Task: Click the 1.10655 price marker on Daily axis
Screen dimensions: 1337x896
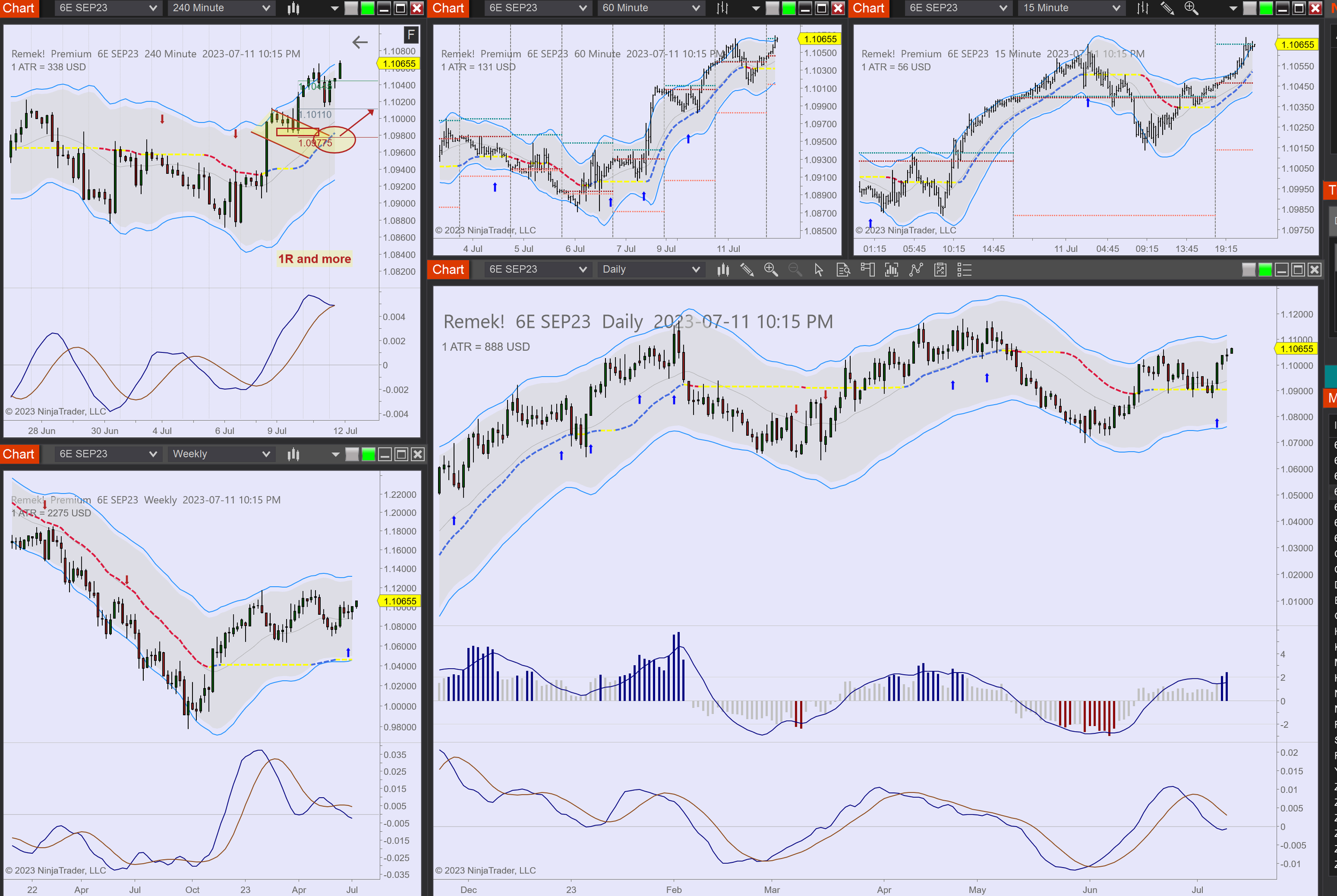Action: click(x=1296, y=349)
